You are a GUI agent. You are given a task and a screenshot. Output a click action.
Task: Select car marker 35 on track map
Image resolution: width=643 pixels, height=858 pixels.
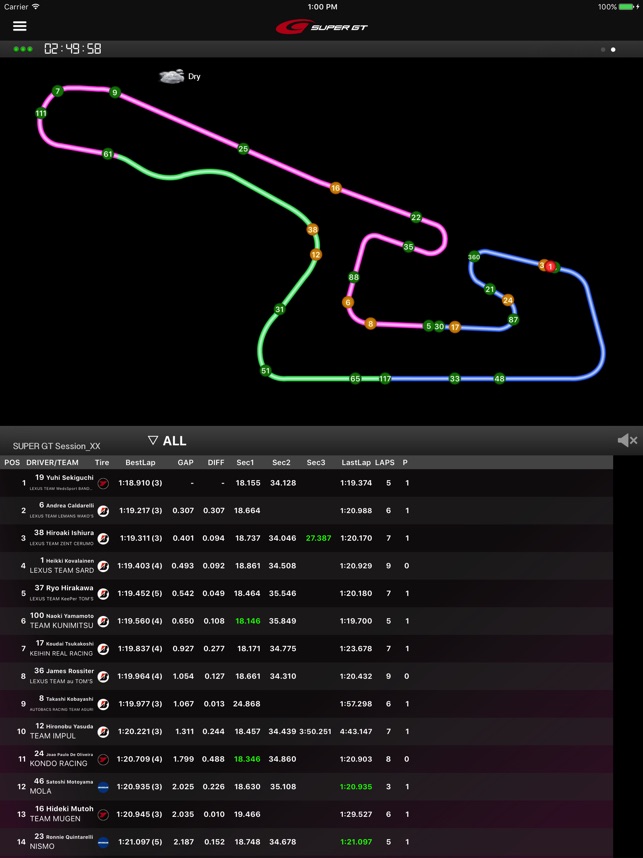408,246
